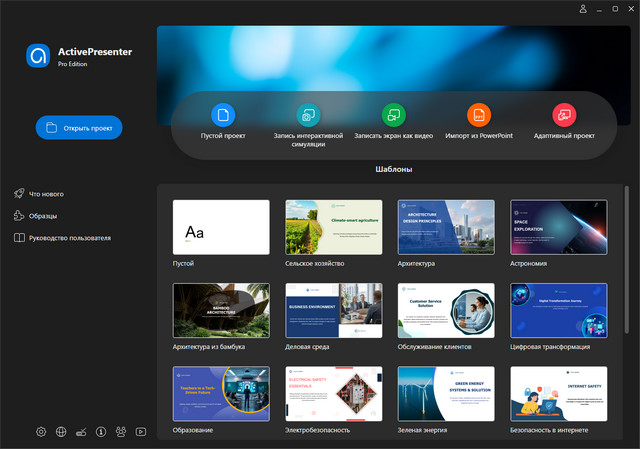Screen dimensions: 640x449
Task: Select Обслуживание клиентов template
Action: click(x=446, y=310)
